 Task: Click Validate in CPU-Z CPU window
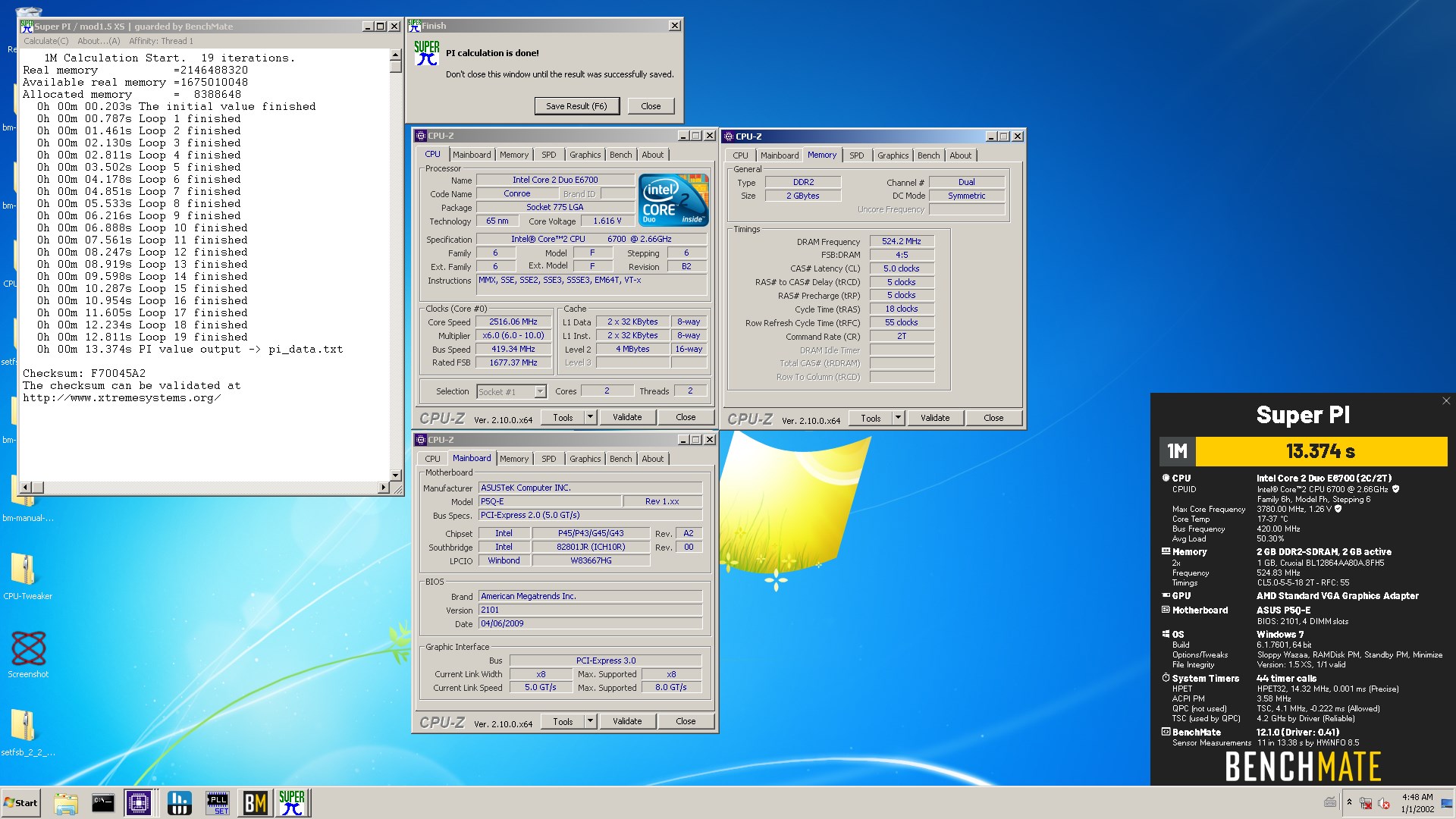coord(627,417)
